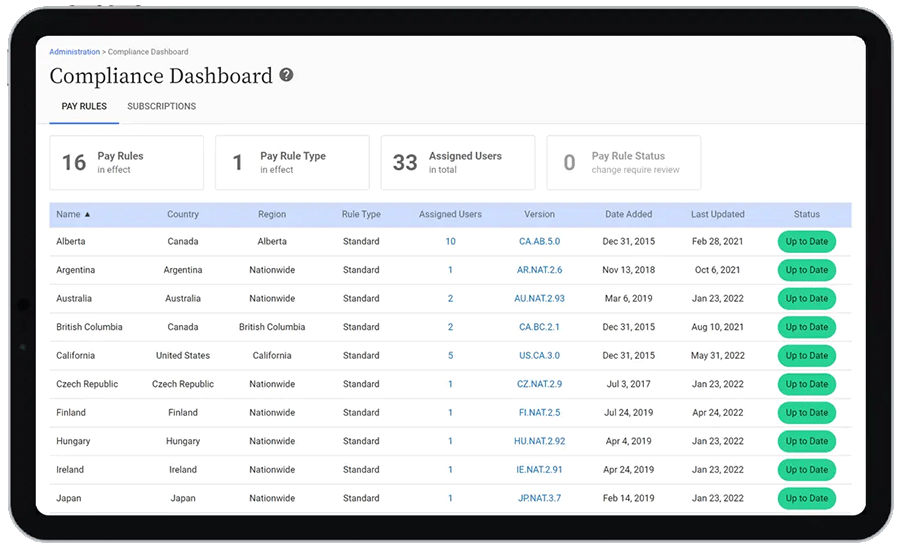This screenshot has width=900, height=548.
Task: Sort by the Country column header
Action: point(183,214)
